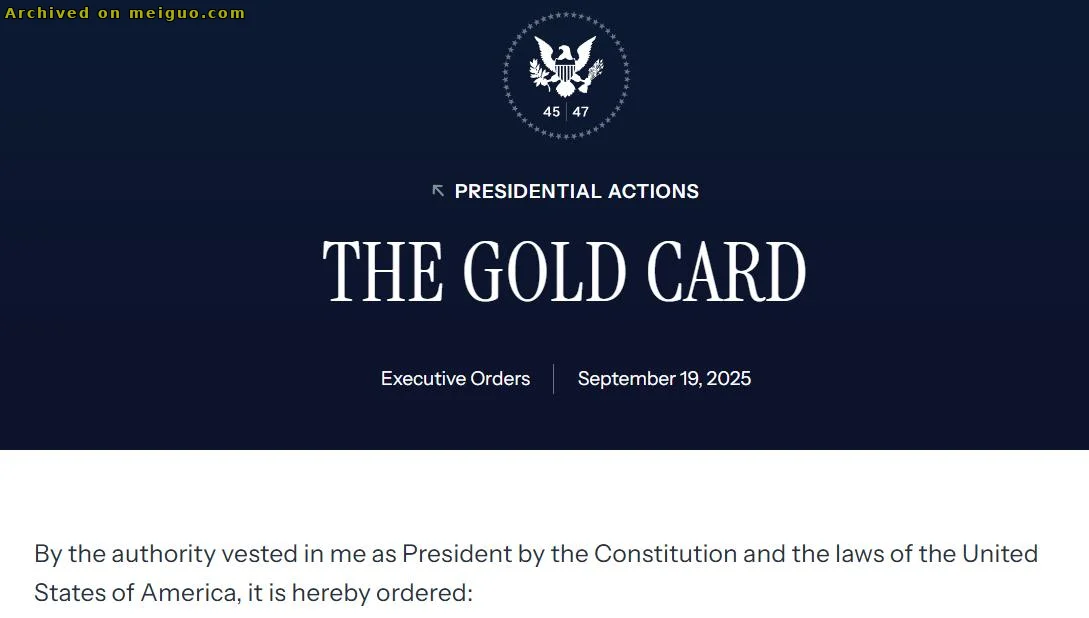
Task: Click the back arrow beside Presidential Actions
Action: tap(438, 190)
